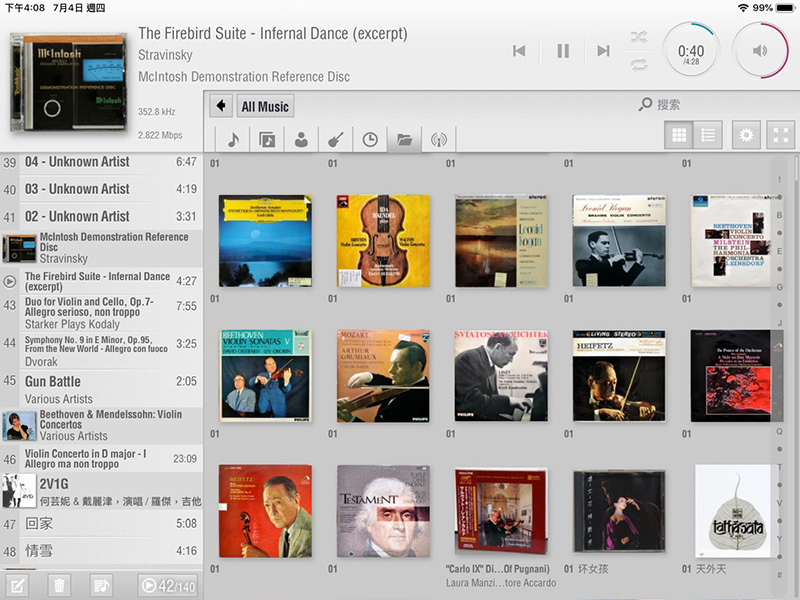Select track 41 '02 - Unknown Artist'
The width and height of the screenshot is (800, 600).
tap(101, 216)
